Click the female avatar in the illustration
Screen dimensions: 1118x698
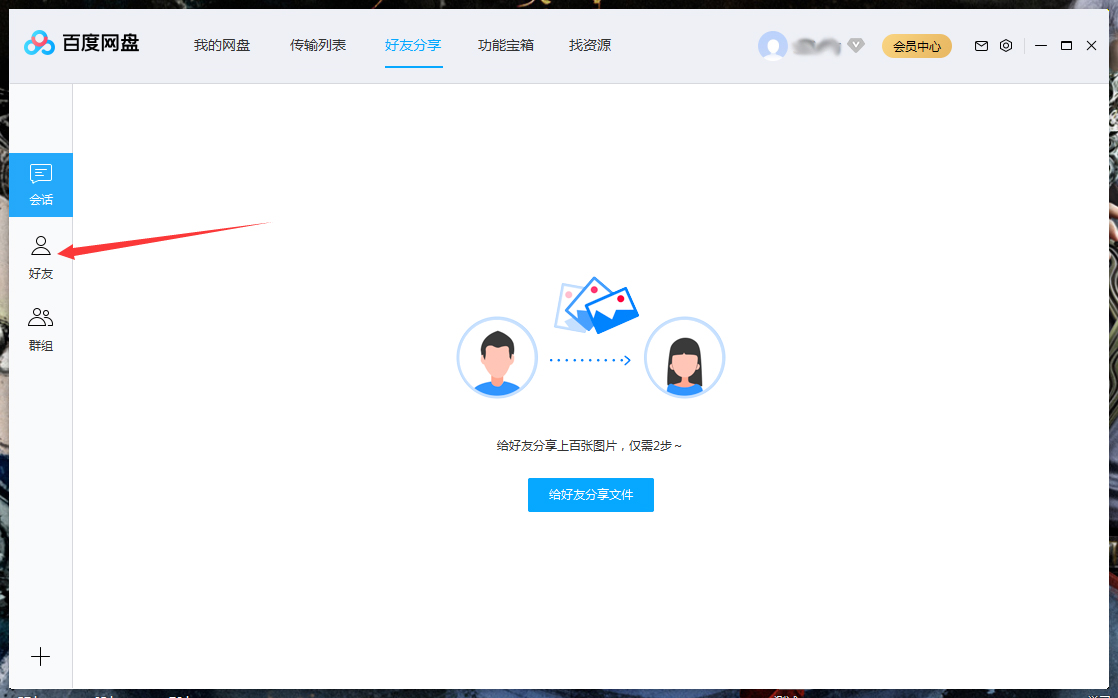[x=684, y=357]
